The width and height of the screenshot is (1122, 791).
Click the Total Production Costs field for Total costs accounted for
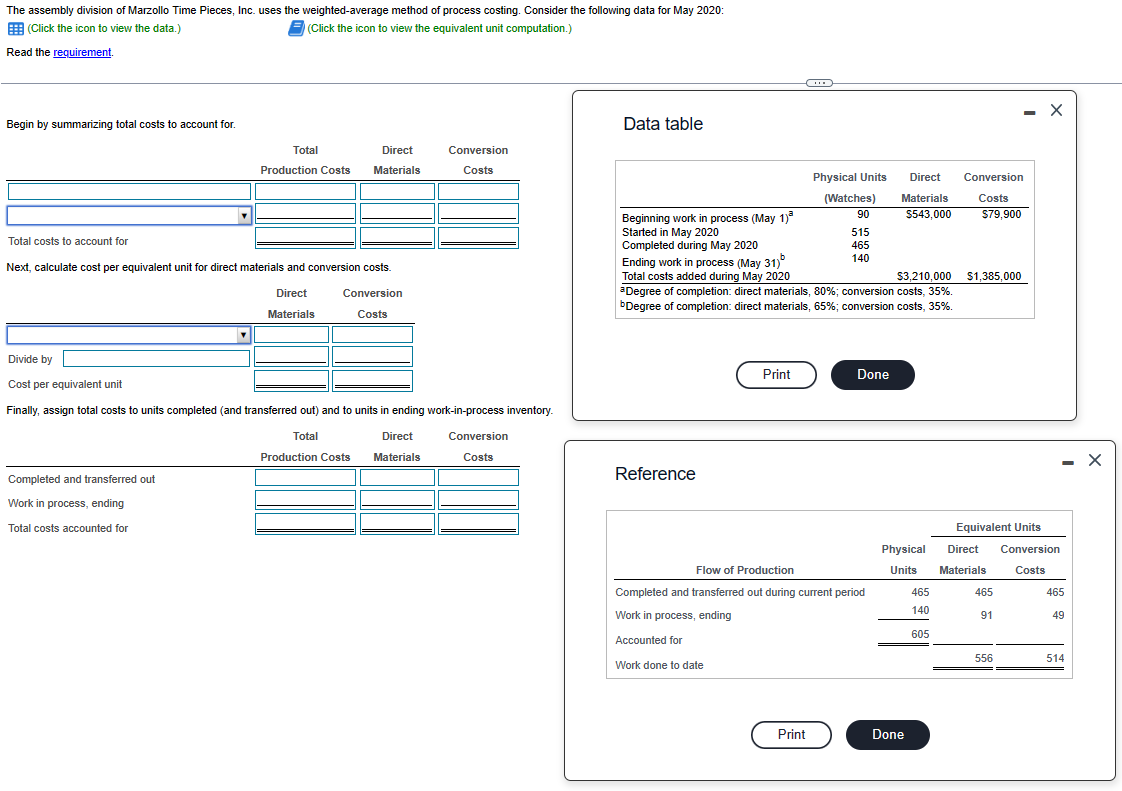305,523
